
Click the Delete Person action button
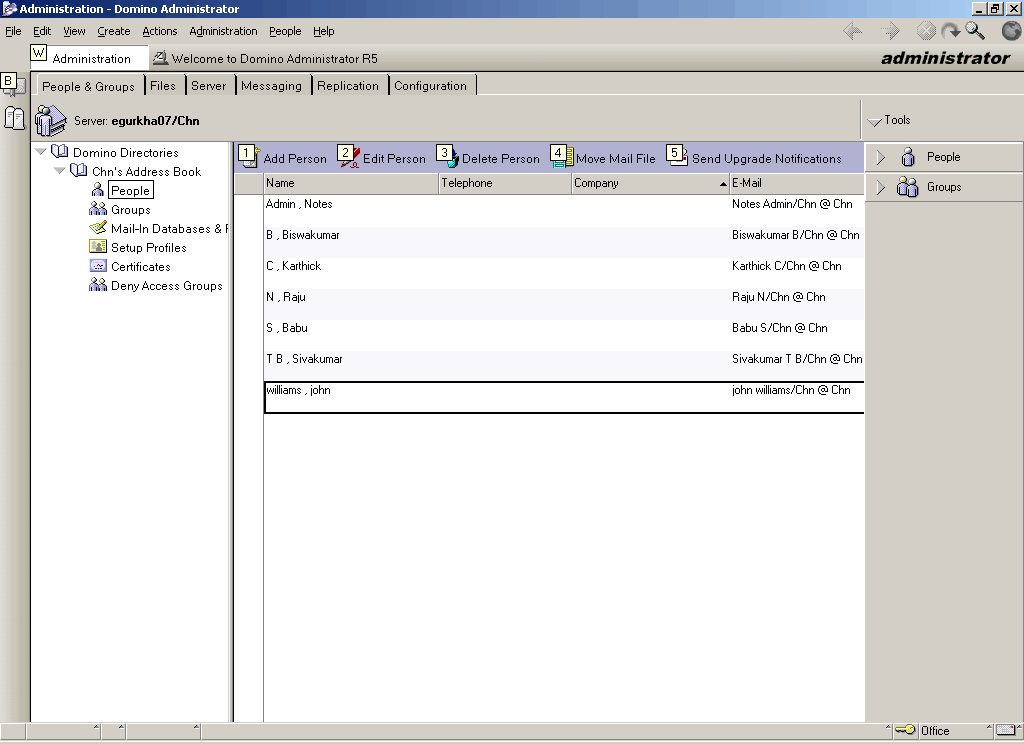point(488,158)
